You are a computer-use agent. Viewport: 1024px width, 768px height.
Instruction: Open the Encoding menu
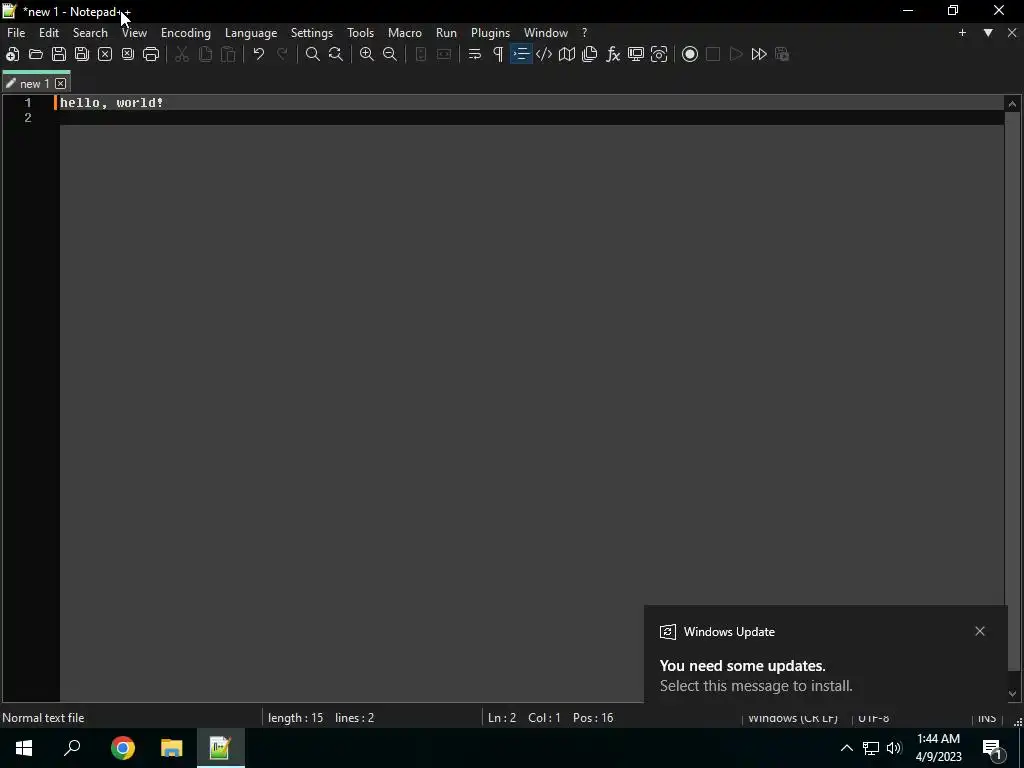click(186, 33)
